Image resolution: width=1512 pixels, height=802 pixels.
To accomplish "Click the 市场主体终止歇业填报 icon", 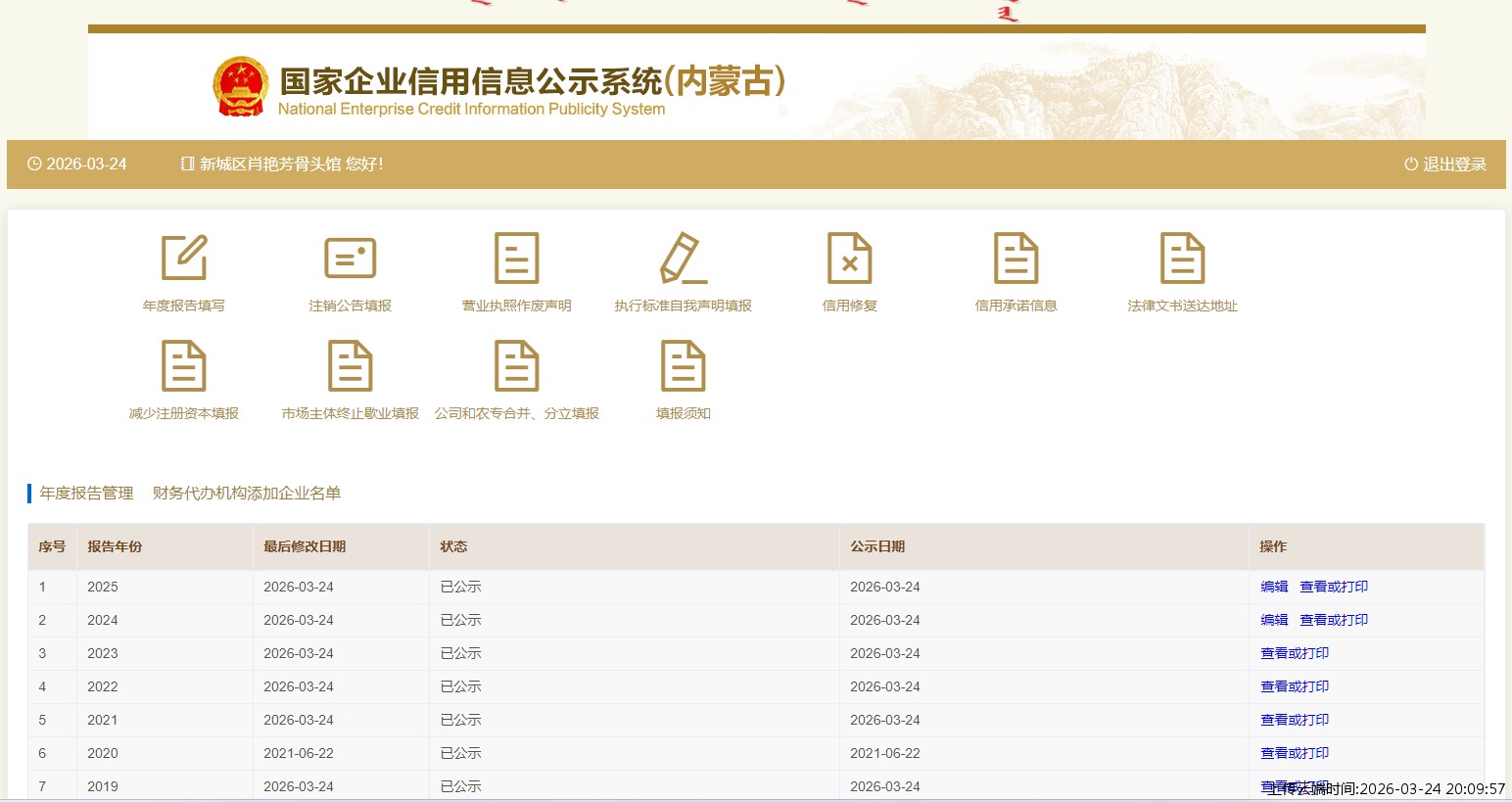I will pos(350,366).
